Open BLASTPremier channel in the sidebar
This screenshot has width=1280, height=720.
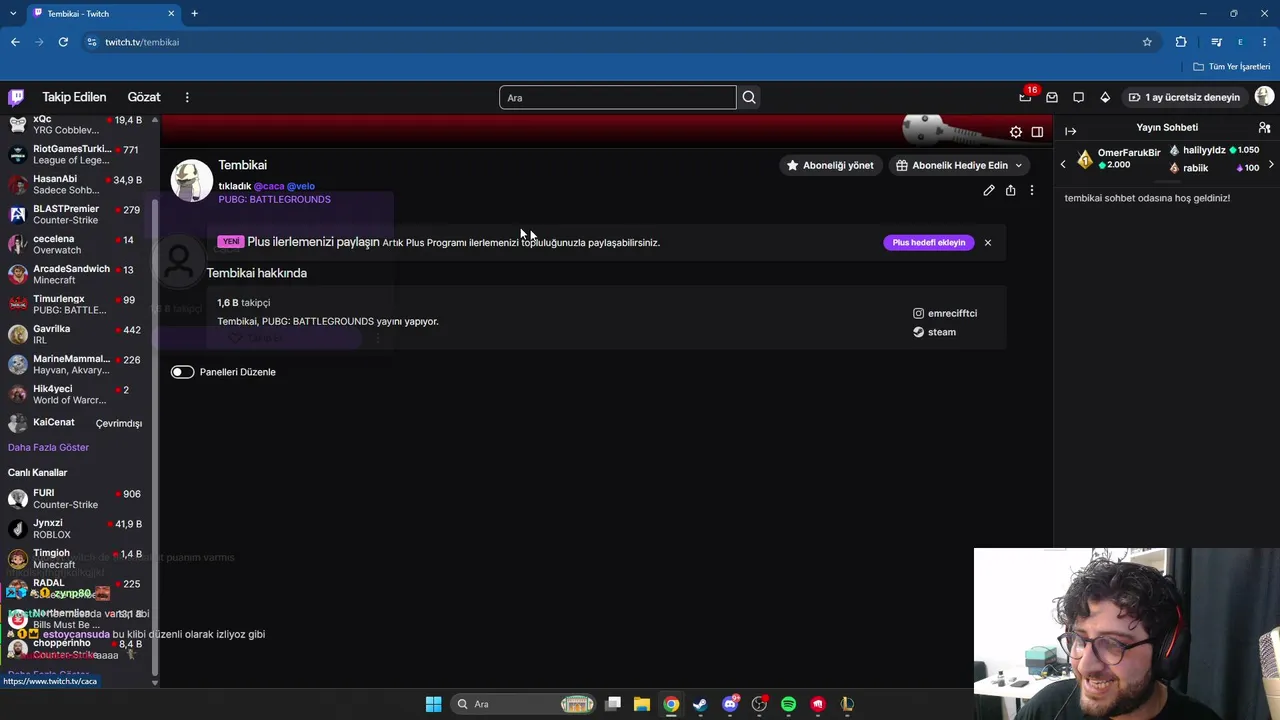(78, 215)
